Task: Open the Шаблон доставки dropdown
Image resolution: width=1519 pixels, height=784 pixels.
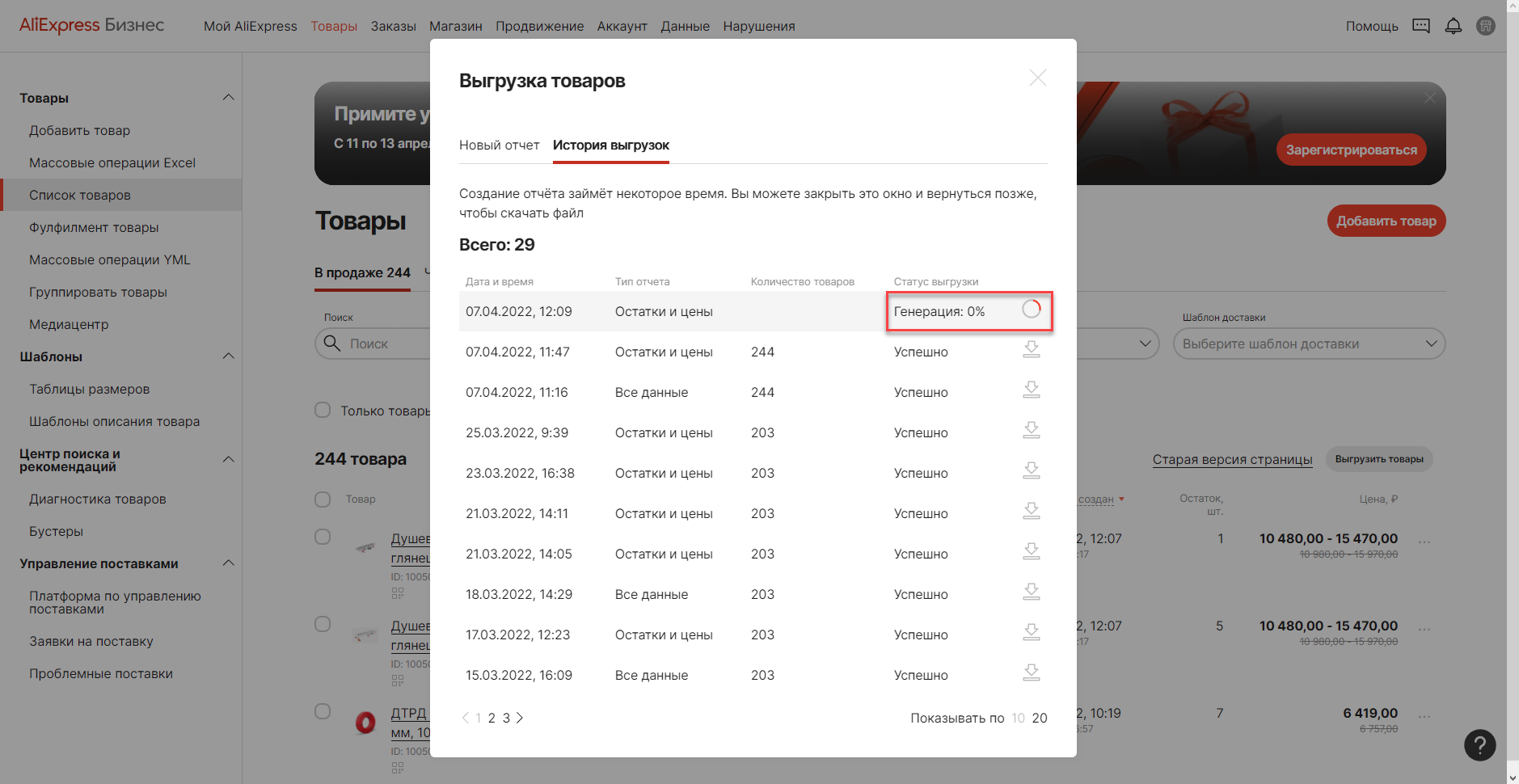Action: pos(1309,344)
